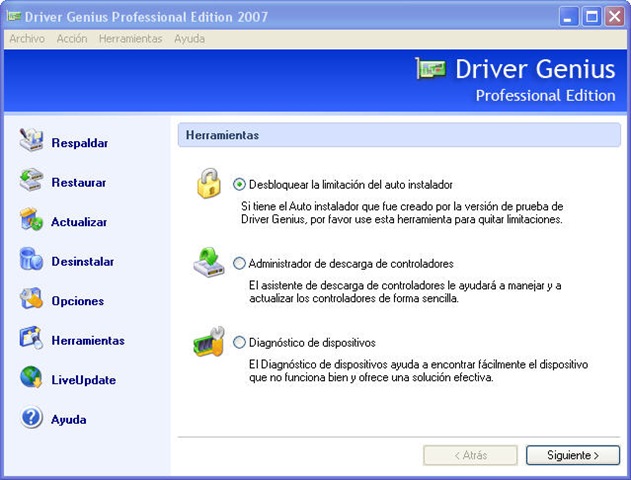Select Diagnóstico de dispositivos radio button
The width and height of the screenshot is (631, 480).
pyautogui.click(x=239, y=342)
